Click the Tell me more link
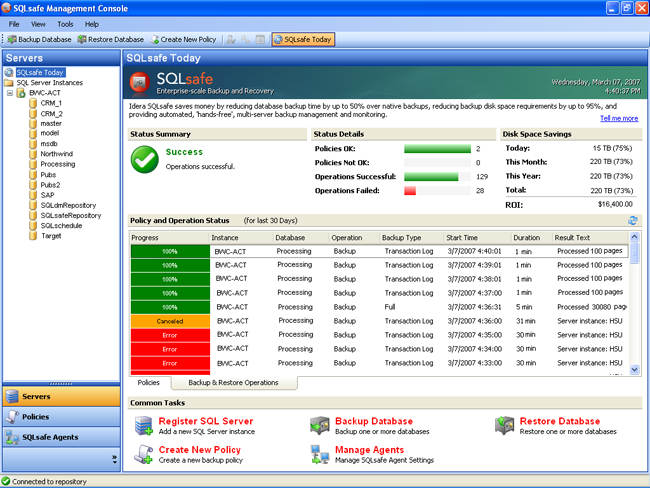 tap(619, 119)
